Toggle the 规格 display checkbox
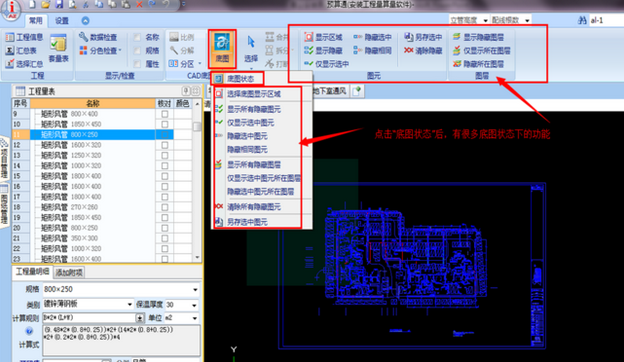The height and width of the screenshot is (362, 624). click(x=137, y=51)
